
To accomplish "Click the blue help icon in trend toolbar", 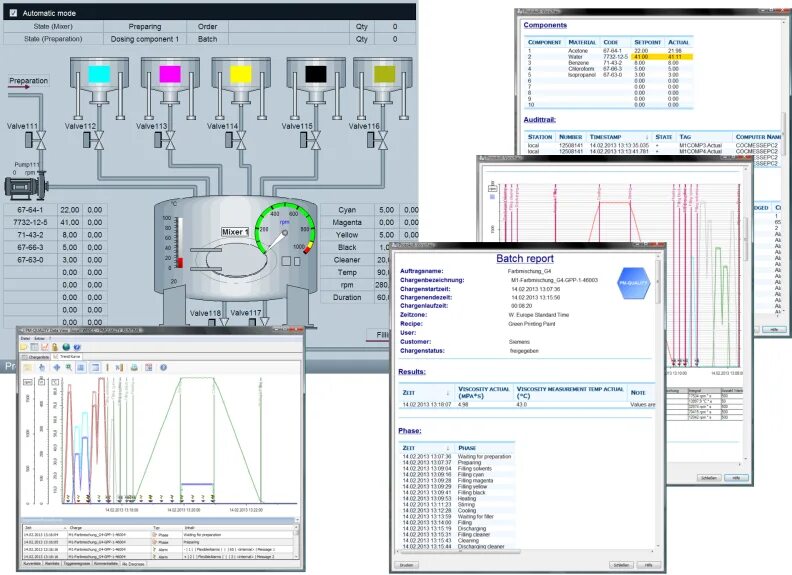I will click(164, 368).
